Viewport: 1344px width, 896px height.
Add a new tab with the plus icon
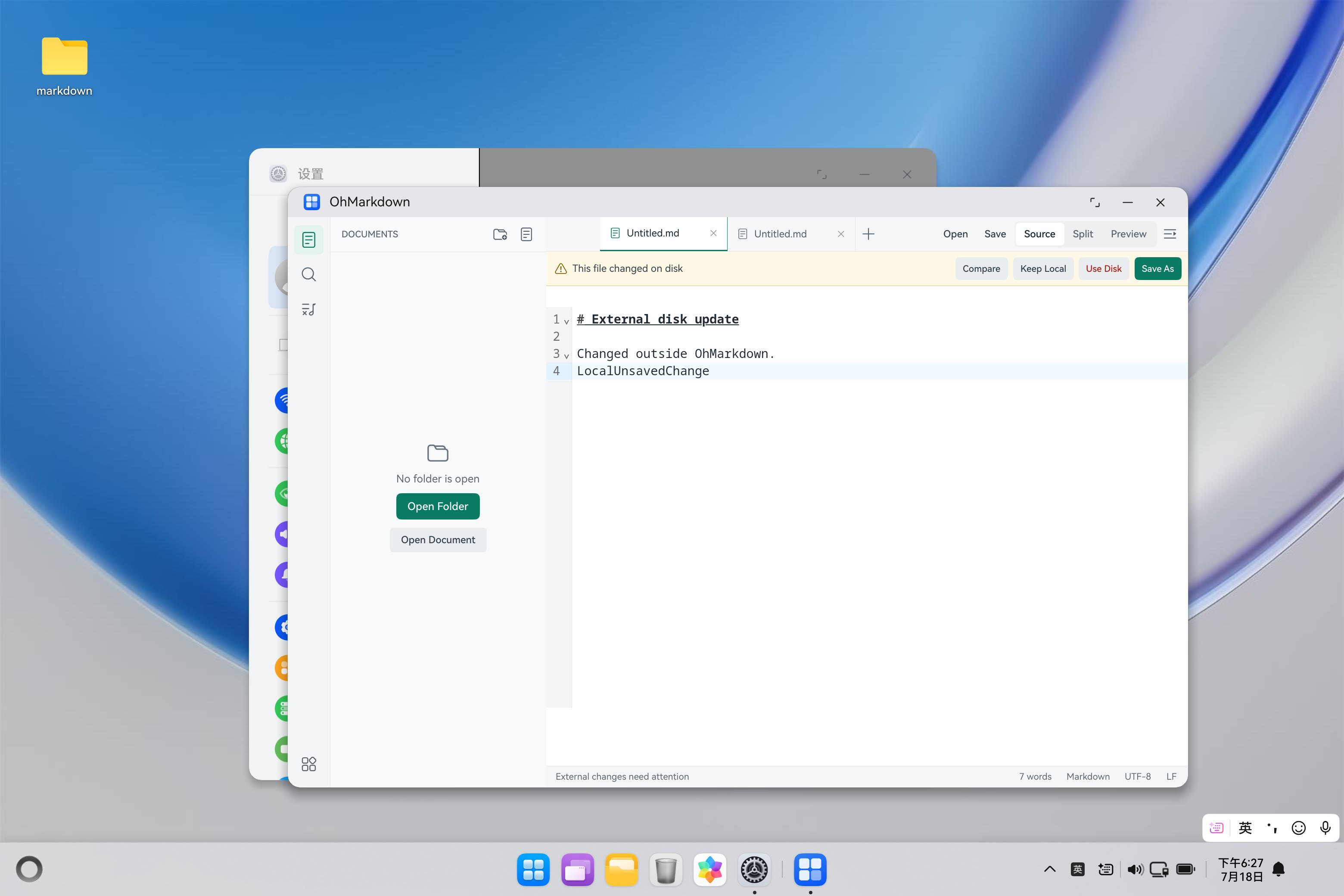click(868, 234)
